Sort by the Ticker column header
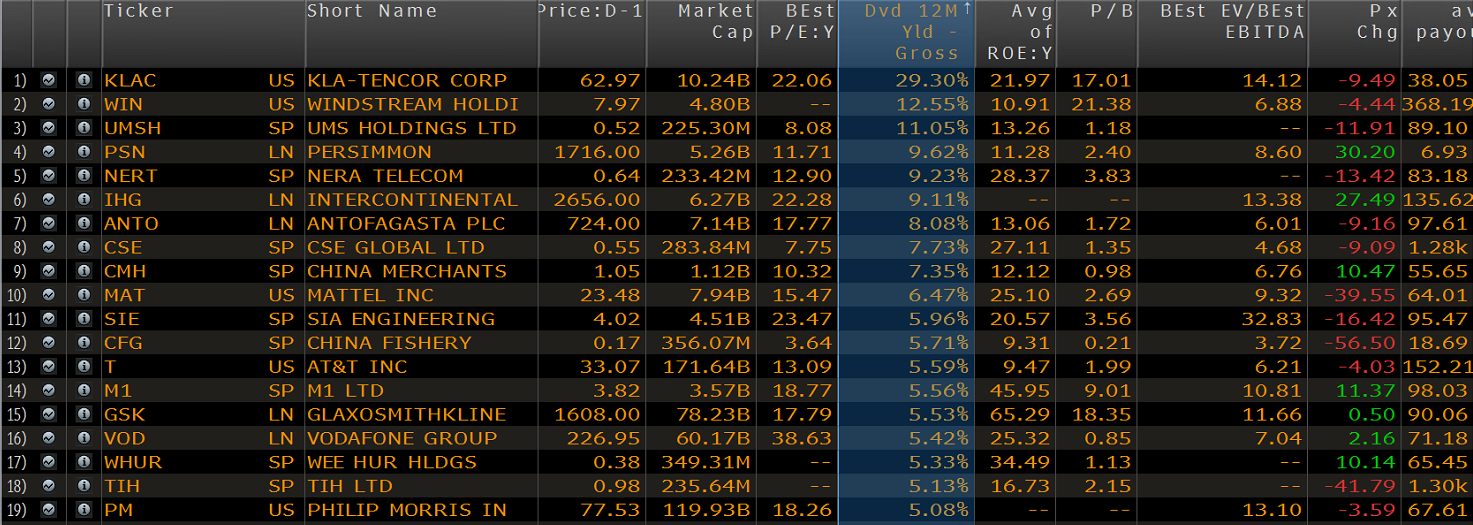1473x525 pixels. pyautogui.click(x=203, y=34)
